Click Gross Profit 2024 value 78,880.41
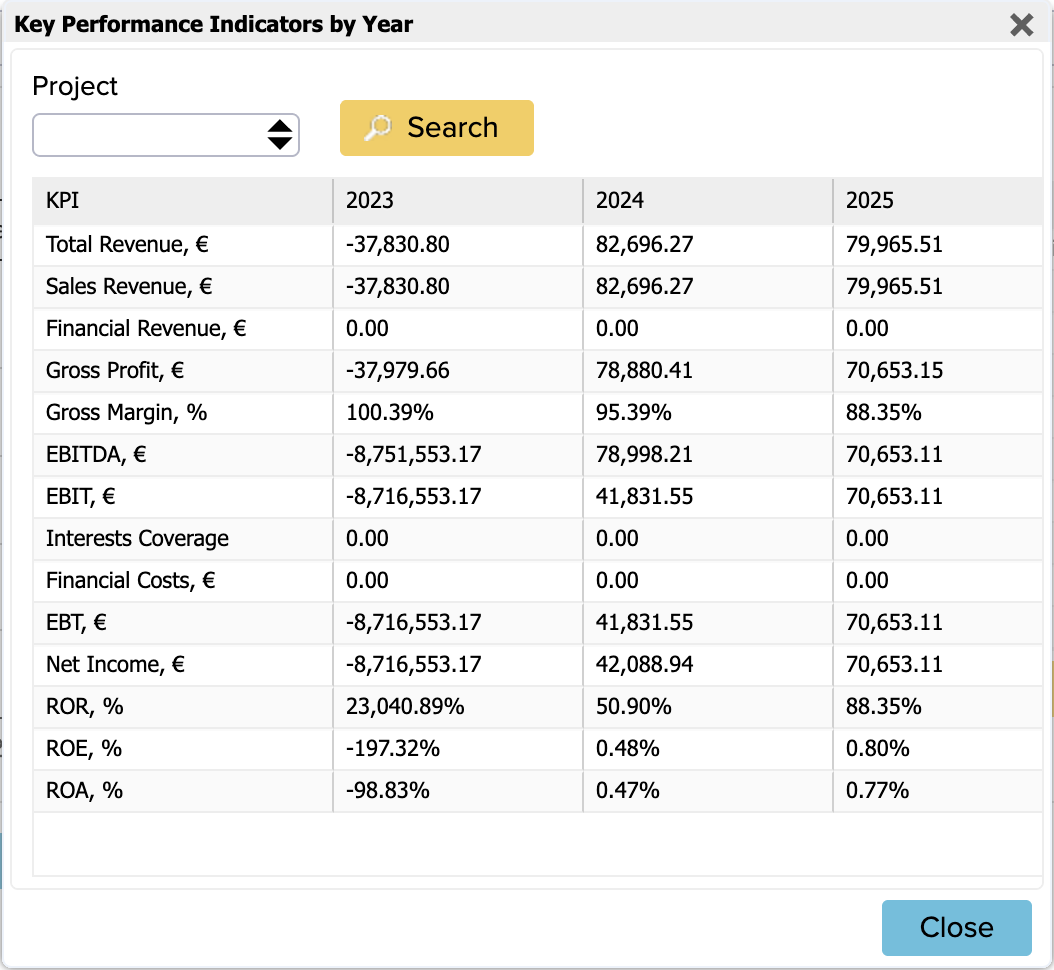1054x970 pixels. point(644,371)
